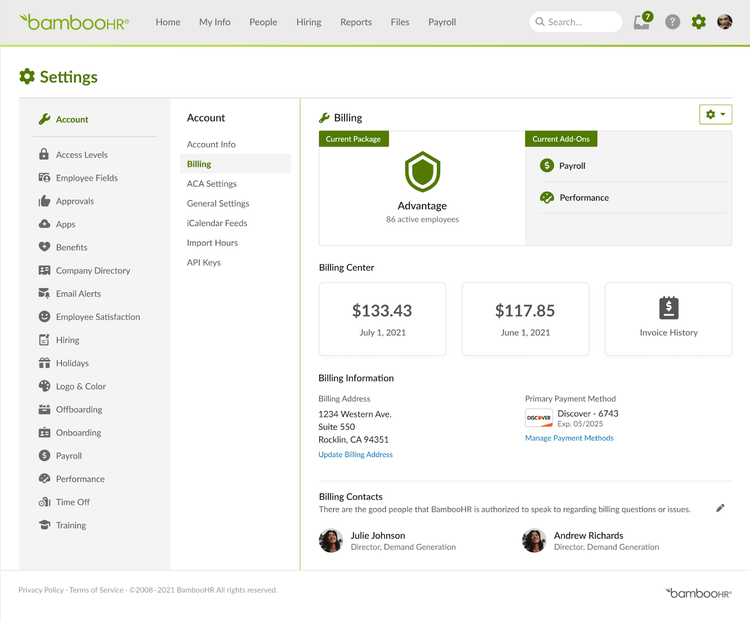This screenshot has width=750, height=621.
Task: Click the Advantage package shield icon
Action: tap(422, 171)
